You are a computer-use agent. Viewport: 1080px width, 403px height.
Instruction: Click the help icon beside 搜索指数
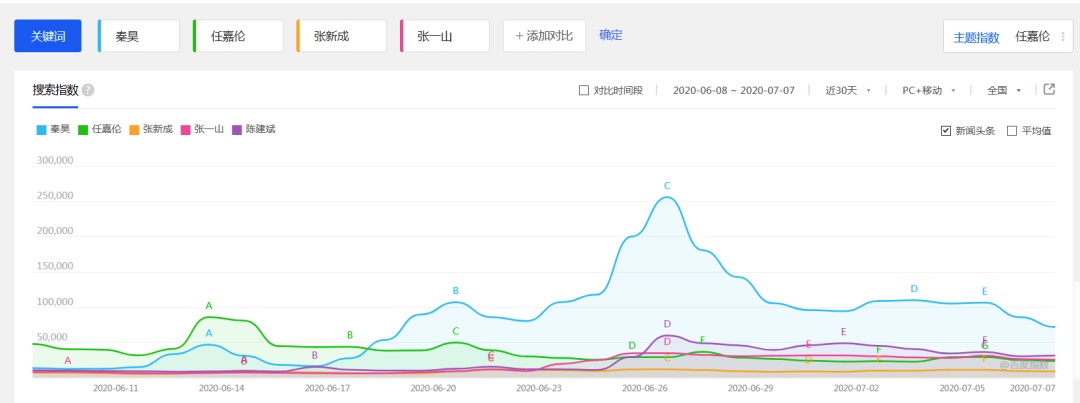89,90
